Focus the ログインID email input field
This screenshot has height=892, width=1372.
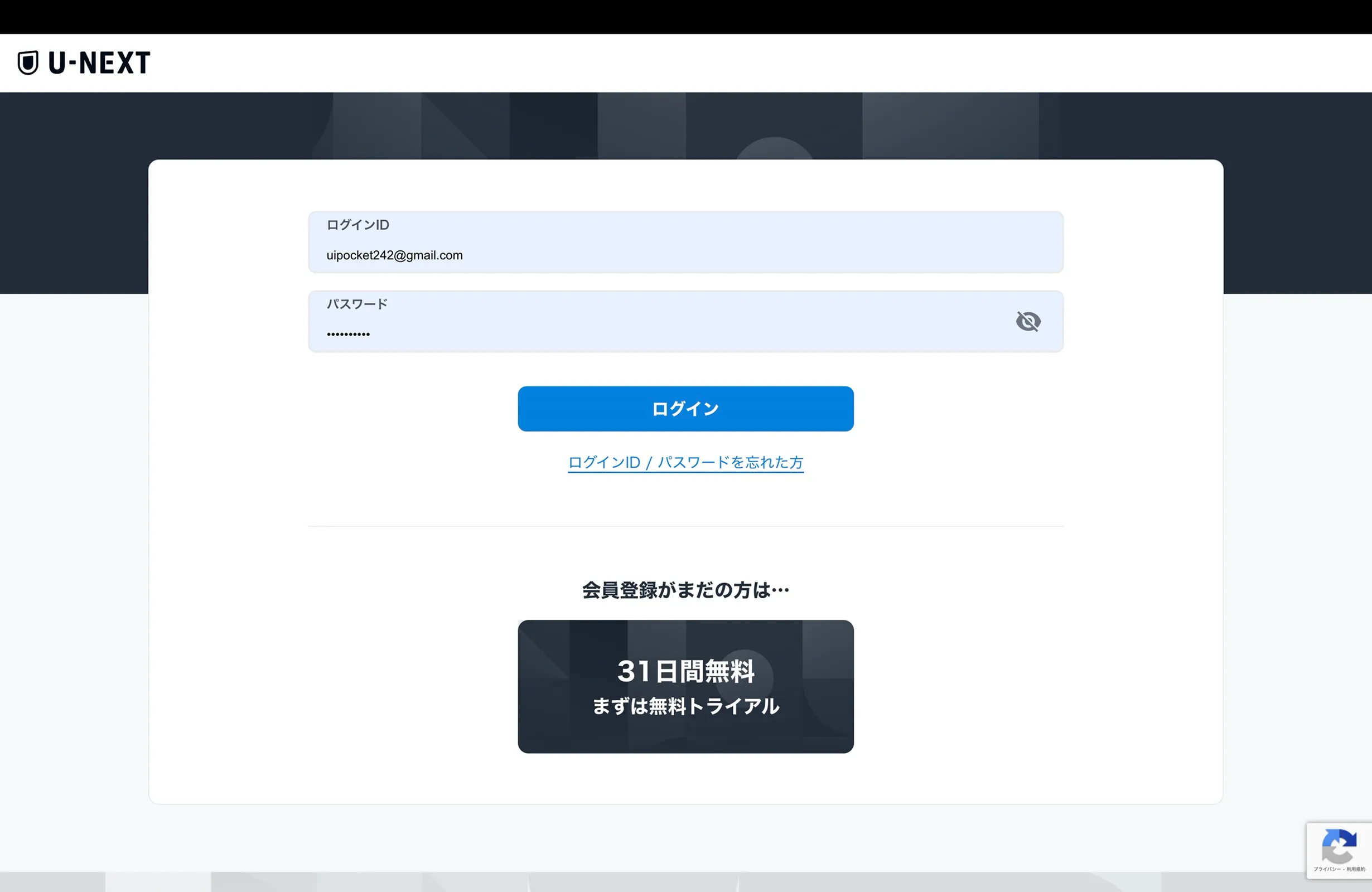tap(685, 242)
